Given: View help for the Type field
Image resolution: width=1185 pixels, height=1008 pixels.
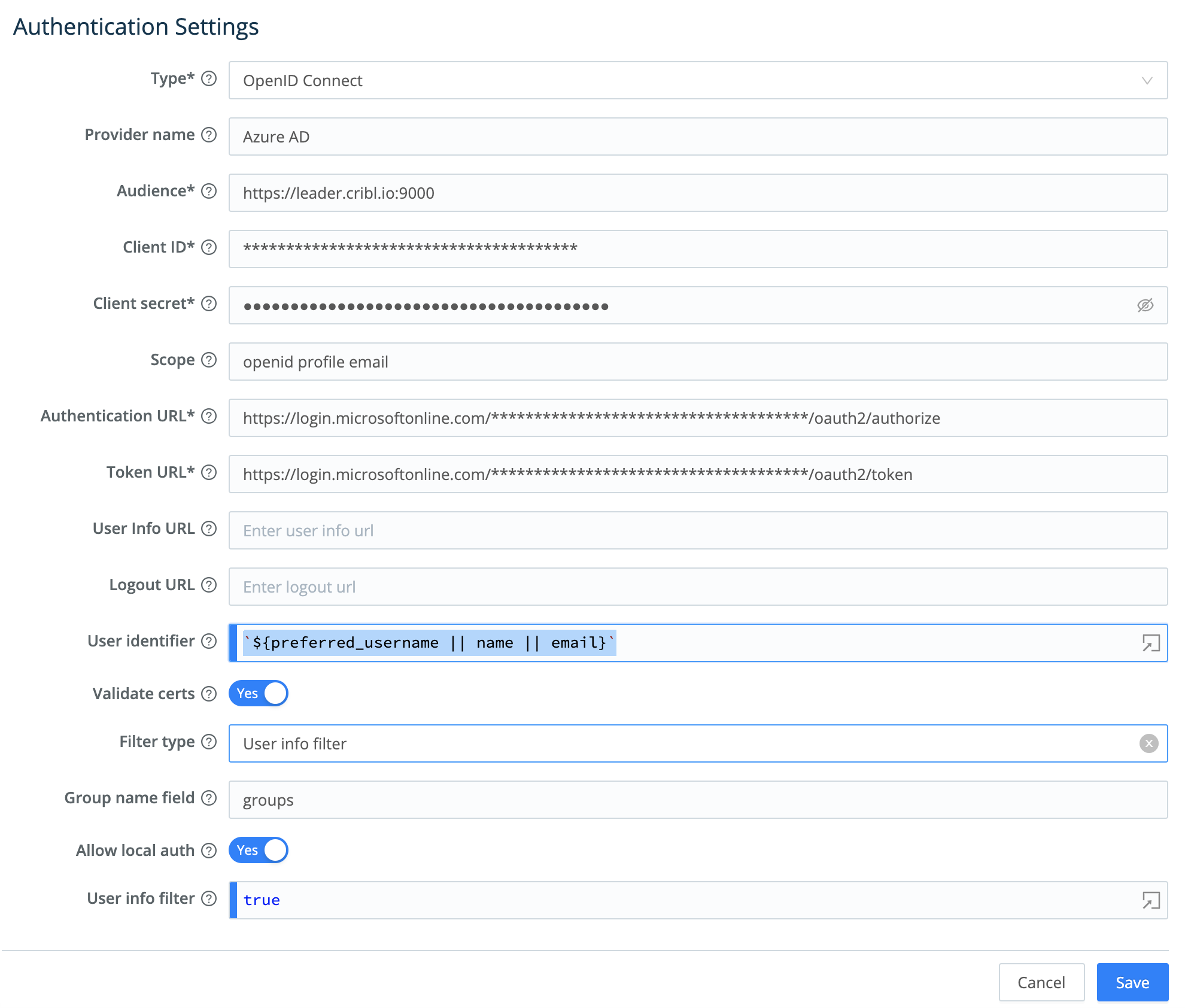Looking at the screenshot, I should pos(208,78).
